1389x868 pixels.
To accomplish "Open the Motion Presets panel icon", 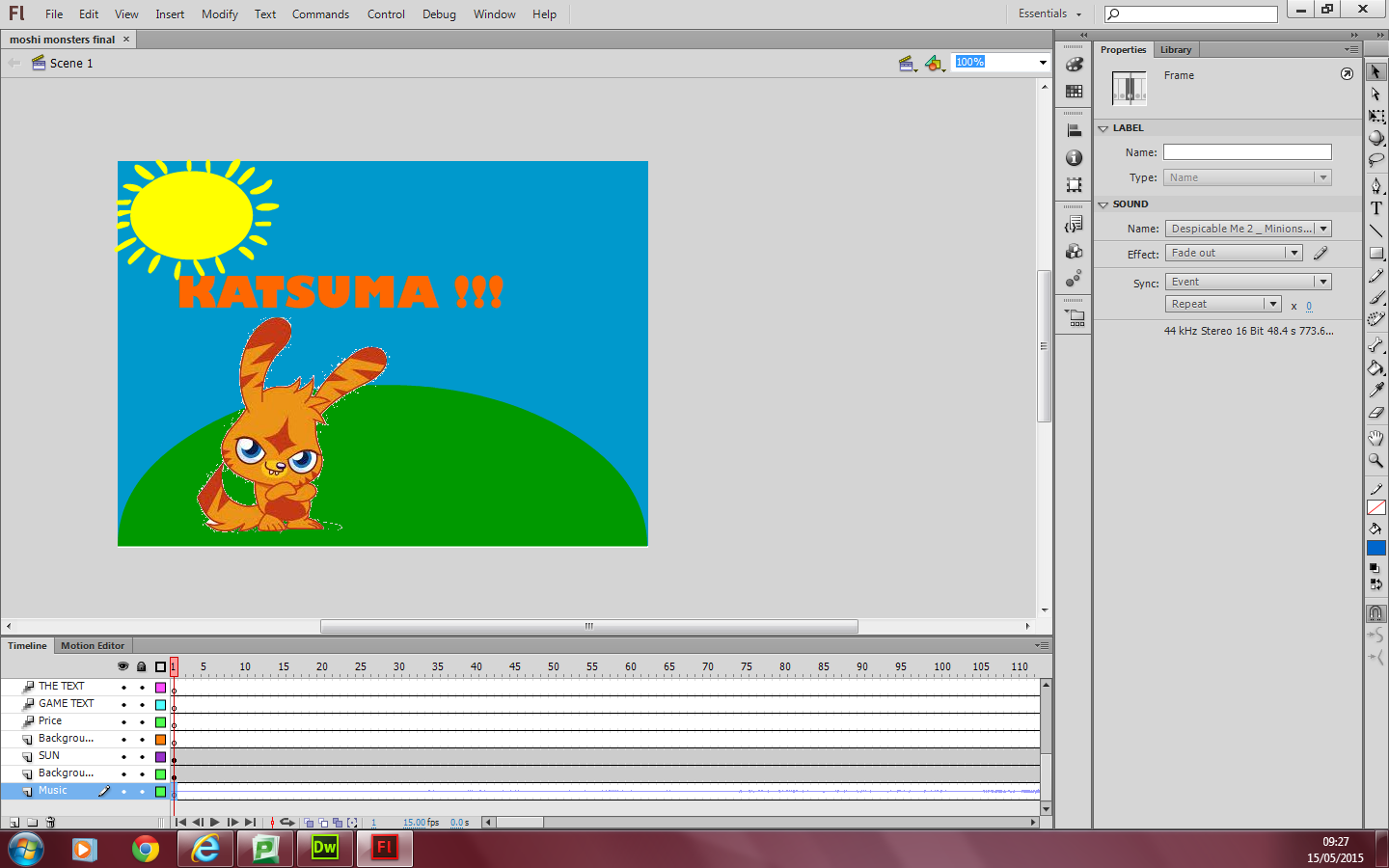I will [x=1074, y=279].
